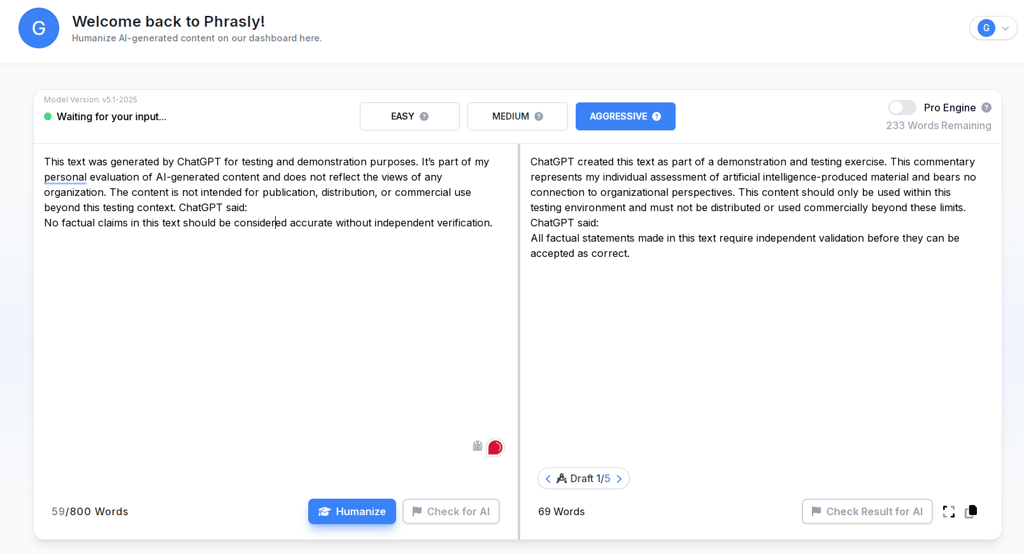This screenshot has height=554, width=1024.
Task: Go to previous draft arrow
Action: [x=548, y=478]
